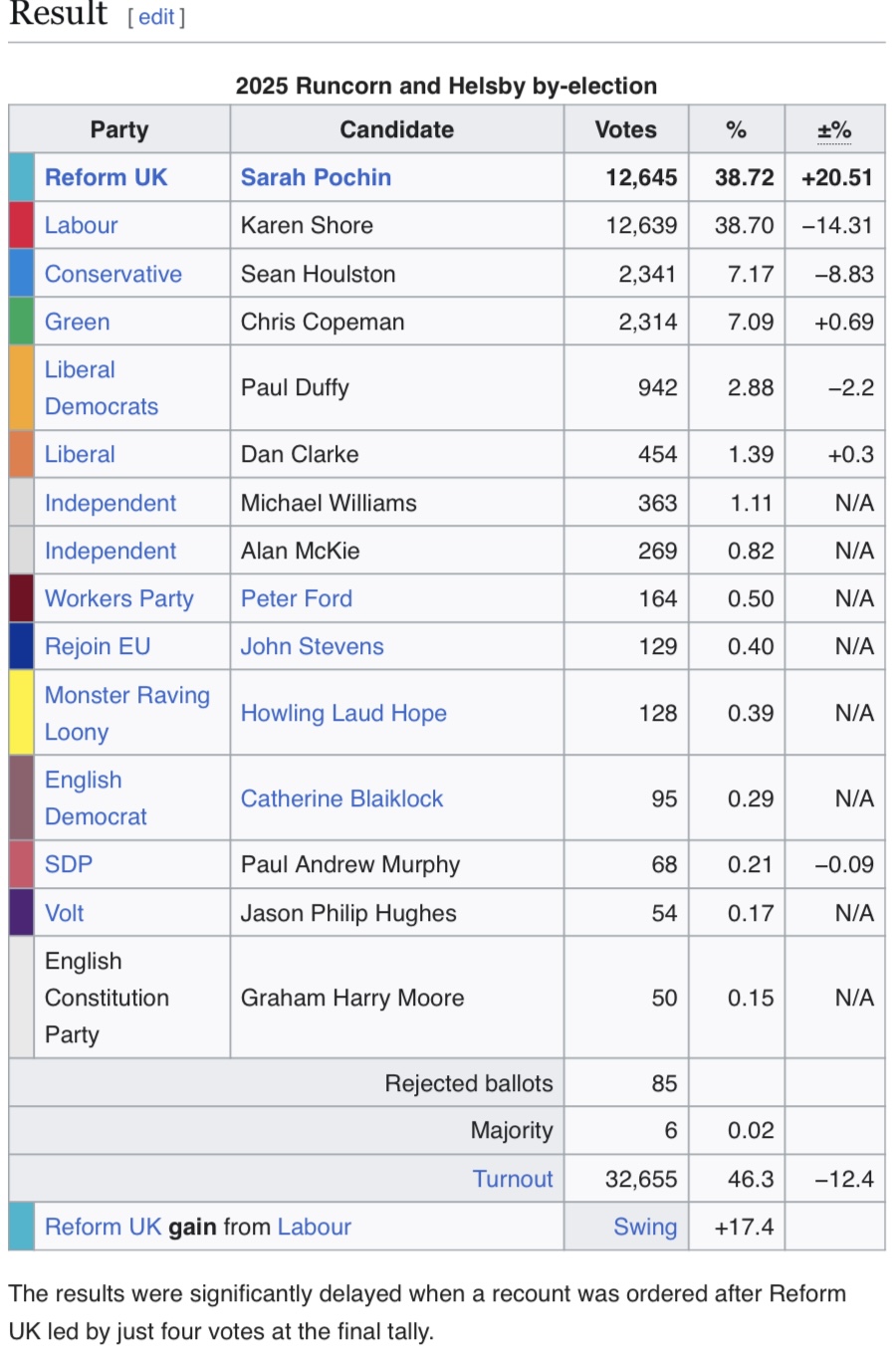Open Howling Laud Hope page
Screen dimensions: 896x1354
pos(343,713)
